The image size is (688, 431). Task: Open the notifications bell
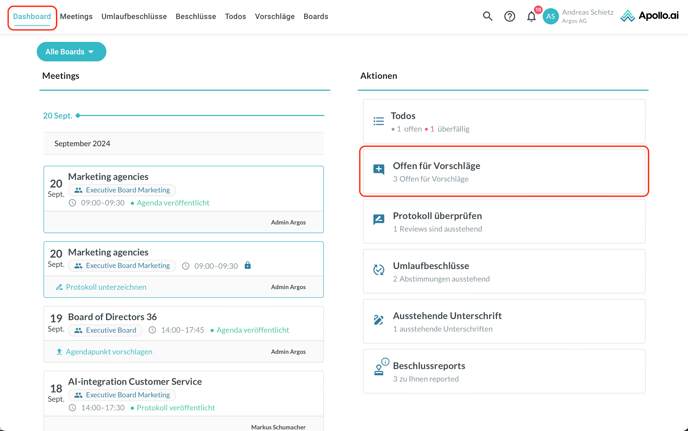point(532,16)
